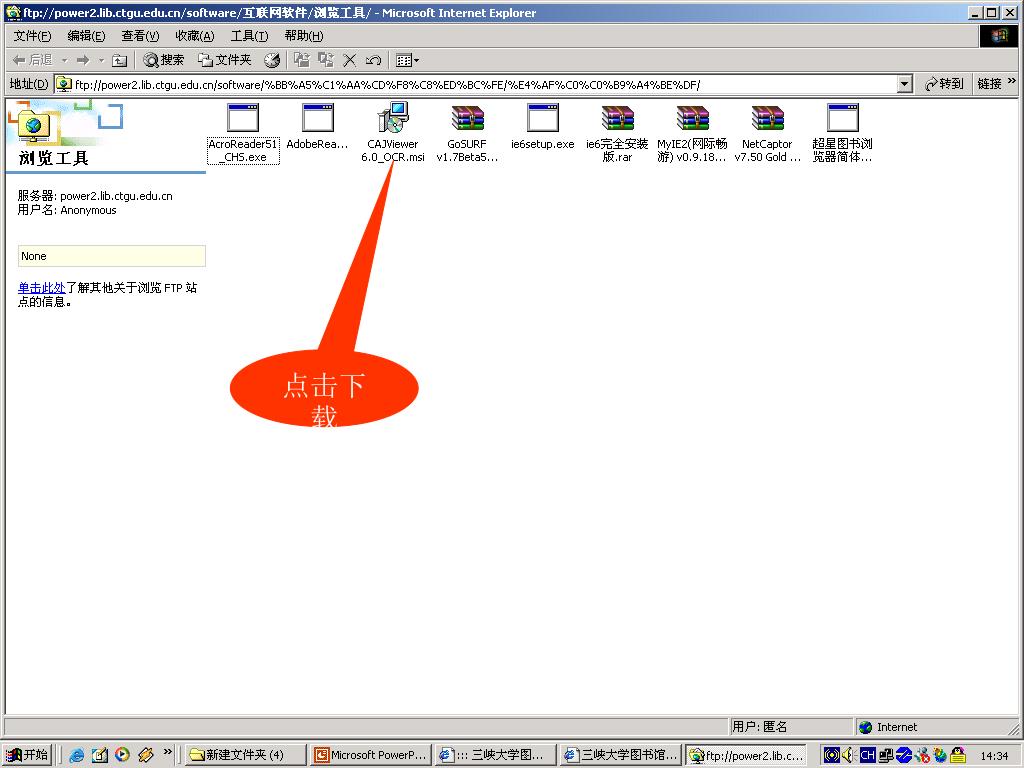Launch Windows Media Player from quick launch
1024x768 pixels.
click(x=122, y=755)
